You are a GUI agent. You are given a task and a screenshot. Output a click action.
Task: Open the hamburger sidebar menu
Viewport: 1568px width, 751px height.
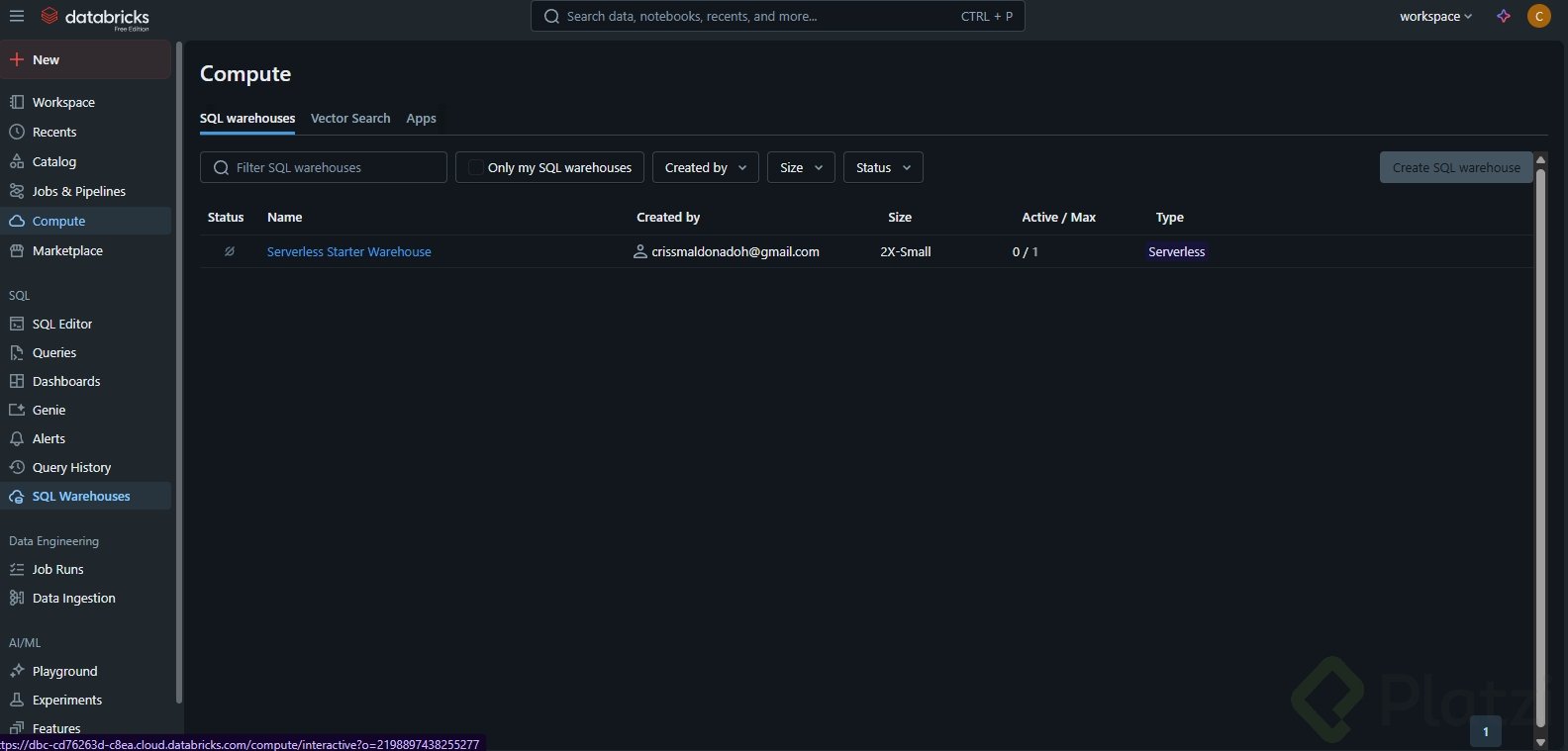pyautogui.click(x=17, y=17)
